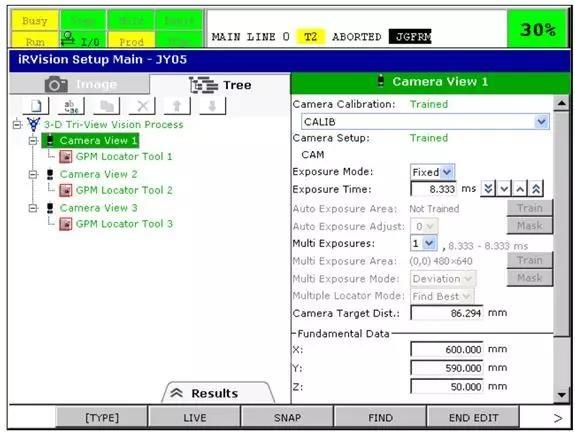Click the new document icon in tree toolbar
The width and height of the screenshot is (575, 432).
(x=36, y=106)
